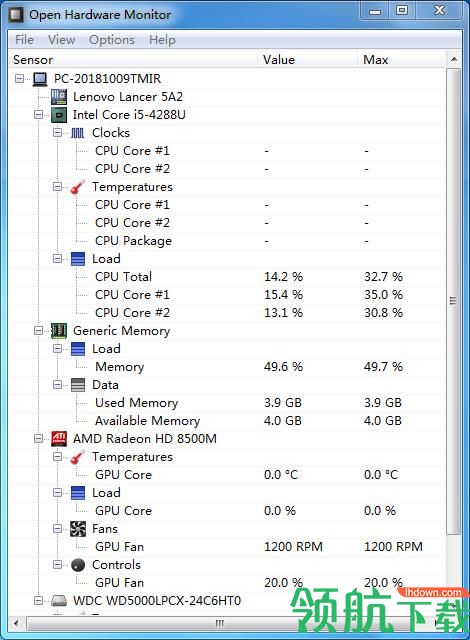The height and width of the screenshot is (640, 470).
Task: Click the 0.0 °C value in Value column
Action: pyautogui.click(x=281, y=475)
